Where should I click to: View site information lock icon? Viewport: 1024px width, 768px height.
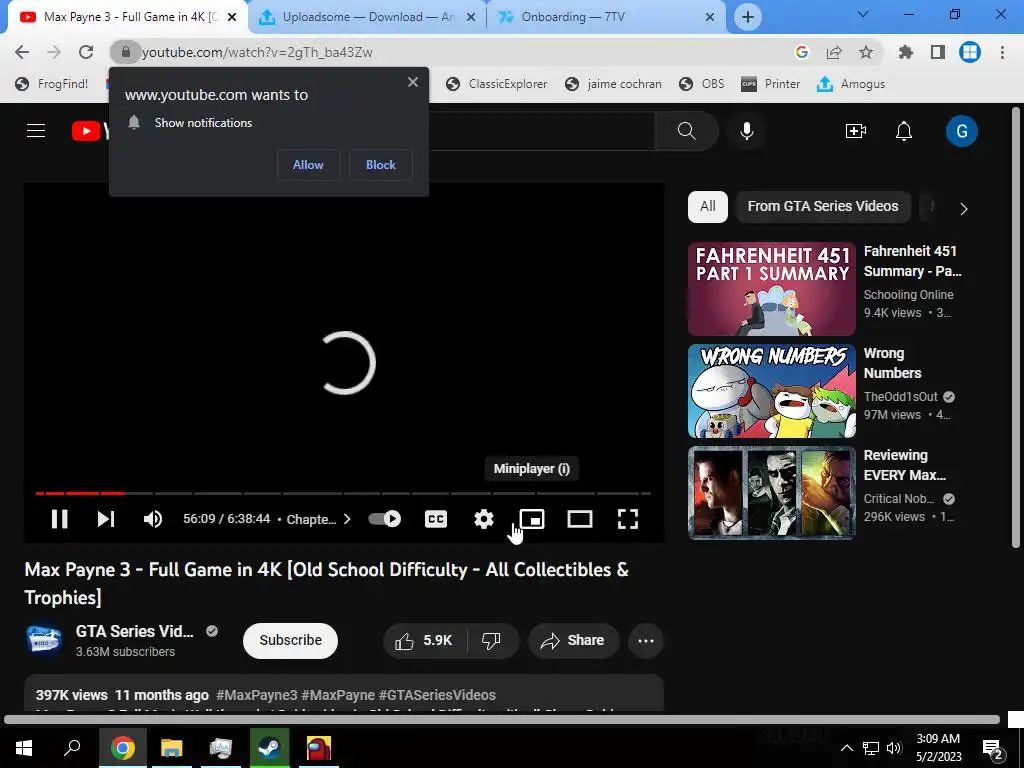click(125, 52)
